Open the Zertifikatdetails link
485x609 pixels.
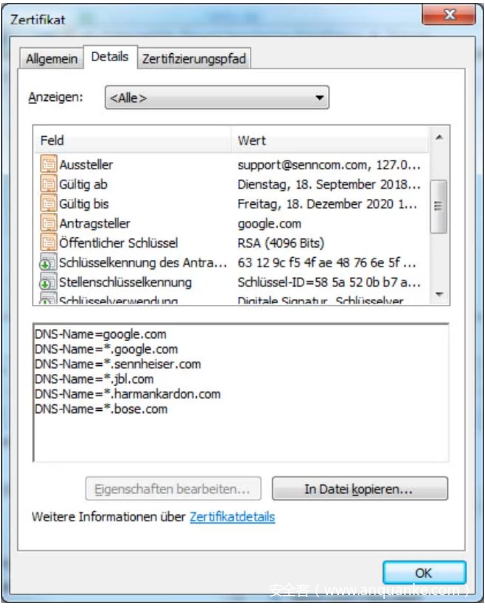click(x=232, y=517)
